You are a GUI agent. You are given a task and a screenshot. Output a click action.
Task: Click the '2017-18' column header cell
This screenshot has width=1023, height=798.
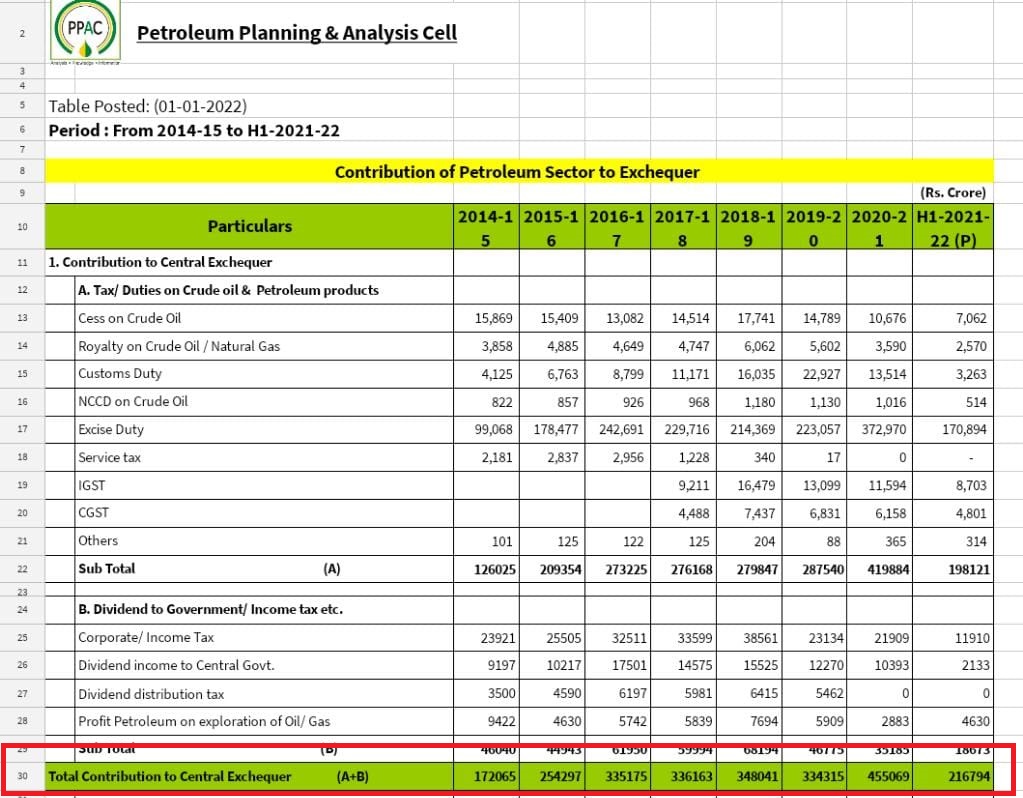click(x=683, y=226)
